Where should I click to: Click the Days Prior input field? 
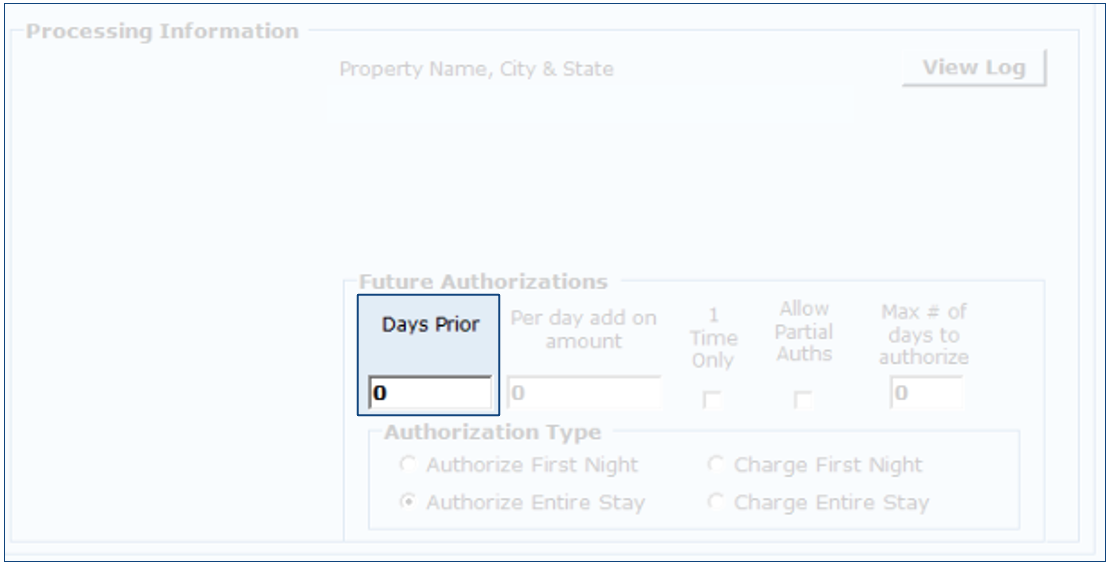point(430,394)
